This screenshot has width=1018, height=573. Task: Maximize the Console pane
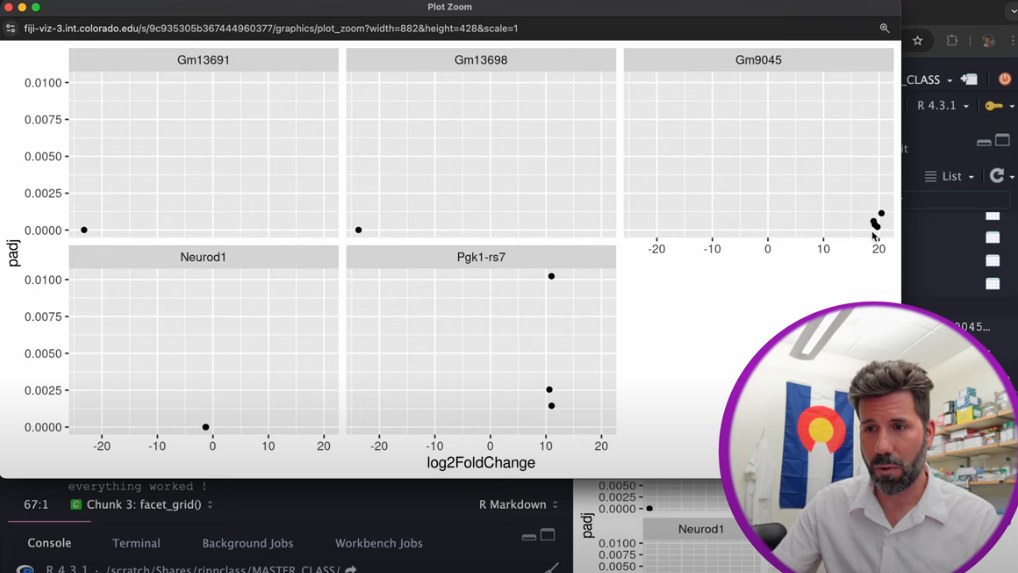coord(548,535)
